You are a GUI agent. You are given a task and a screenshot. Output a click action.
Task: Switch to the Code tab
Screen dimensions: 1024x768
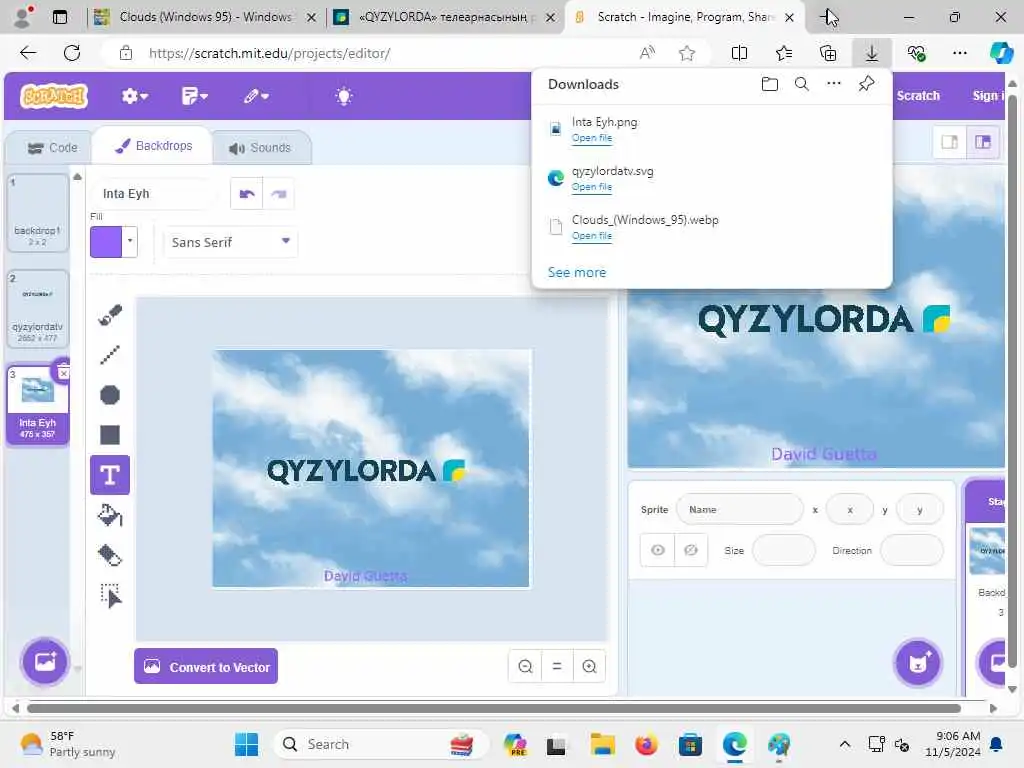click(52, 148)
